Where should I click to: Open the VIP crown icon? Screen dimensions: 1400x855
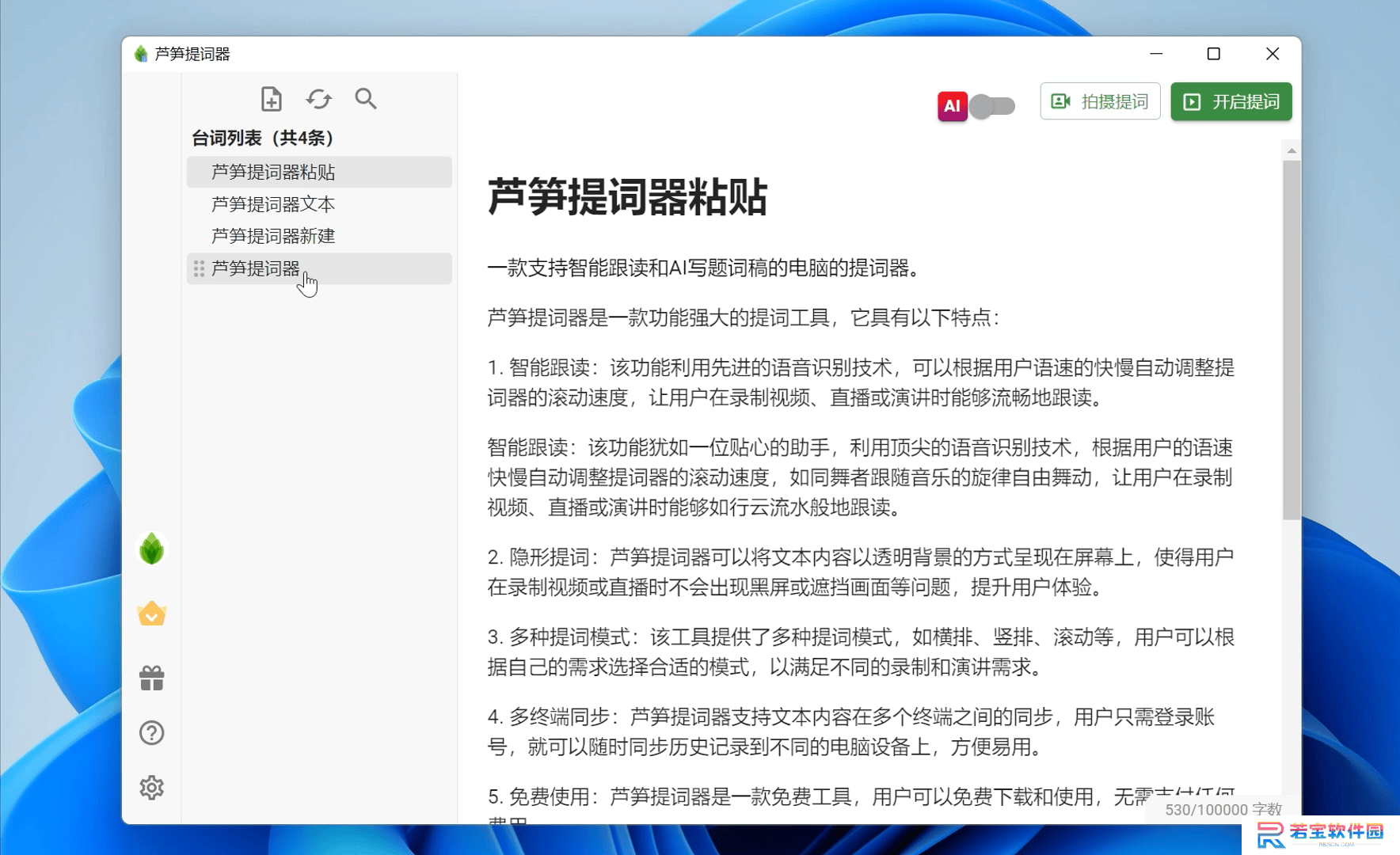(x=151, y=614)
